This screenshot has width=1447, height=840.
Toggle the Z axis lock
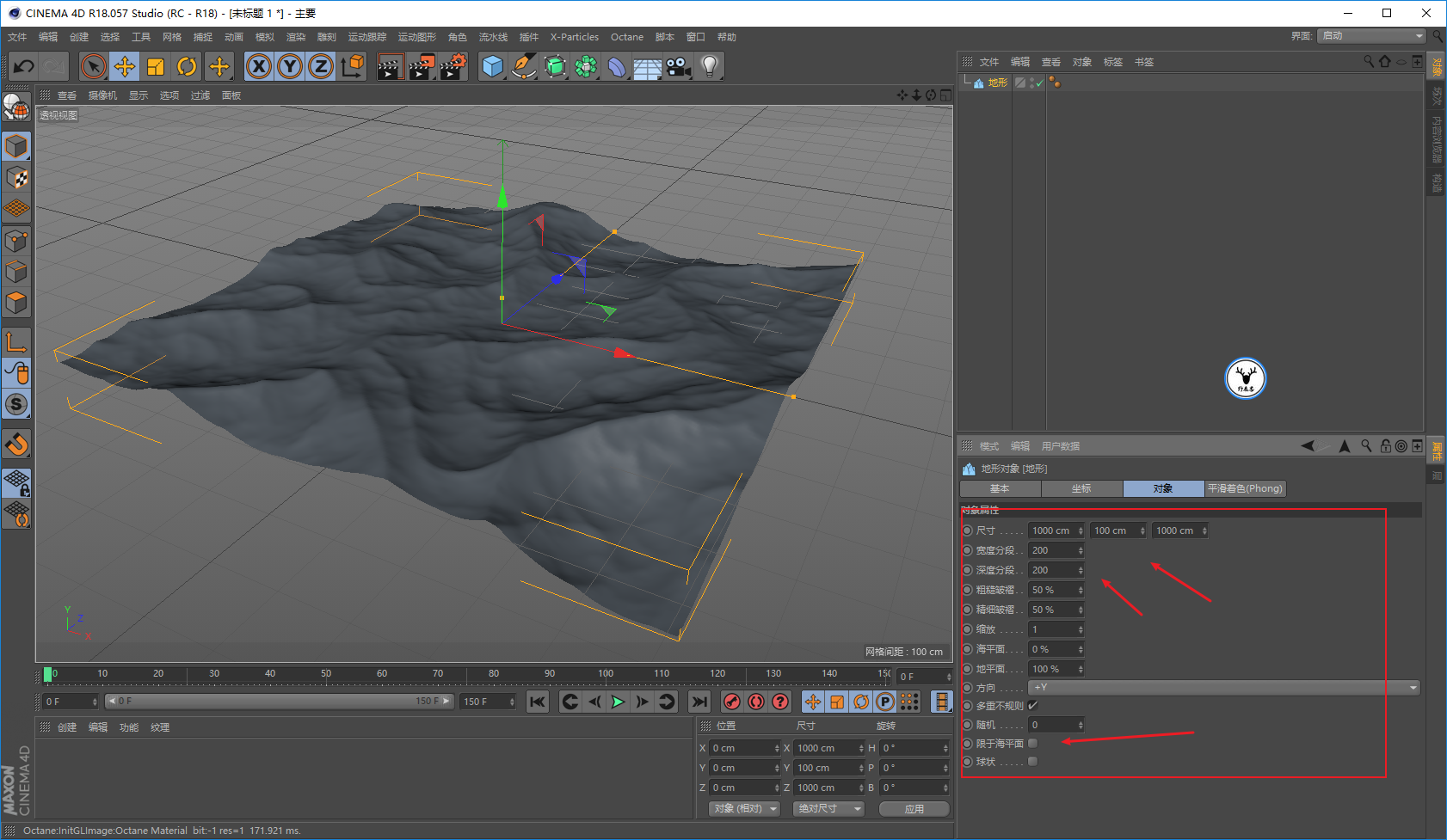(x=321, y=66)
